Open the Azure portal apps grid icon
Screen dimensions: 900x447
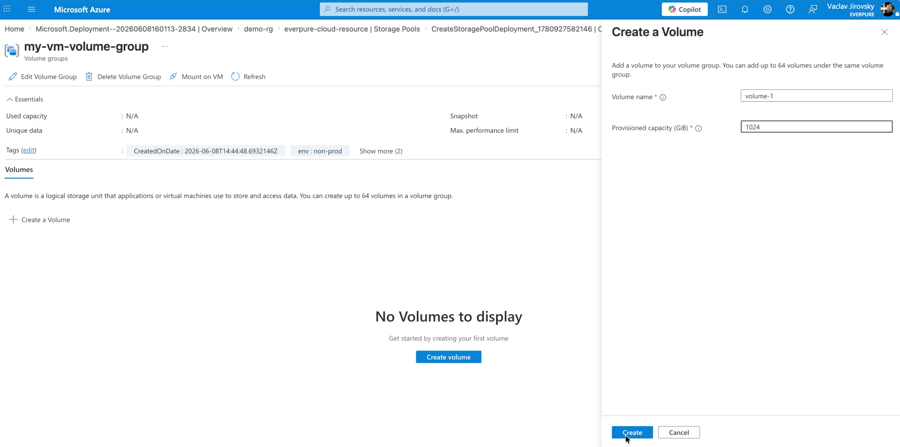[x=7, y=9]
